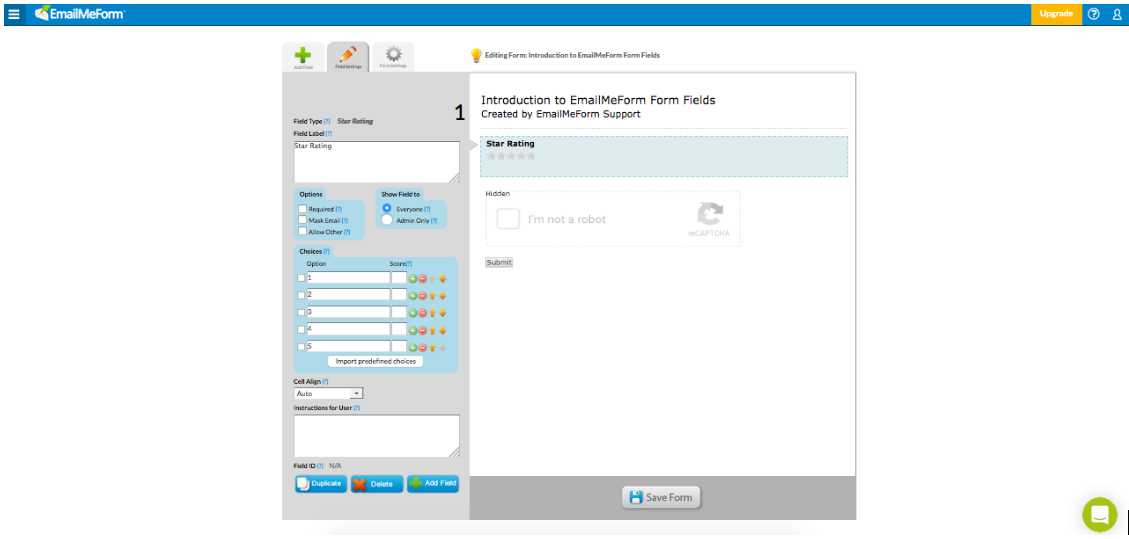Click the Upgrade button
Viewport: 1129px width, 539px height.
coord(1056,14)
